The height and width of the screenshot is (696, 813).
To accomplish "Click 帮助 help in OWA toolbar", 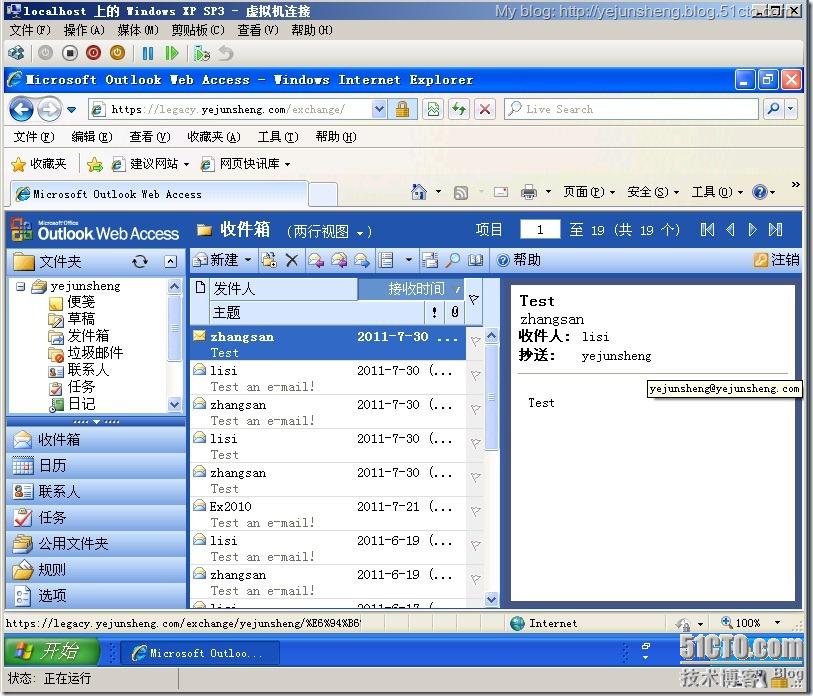I will click(518, 260).
